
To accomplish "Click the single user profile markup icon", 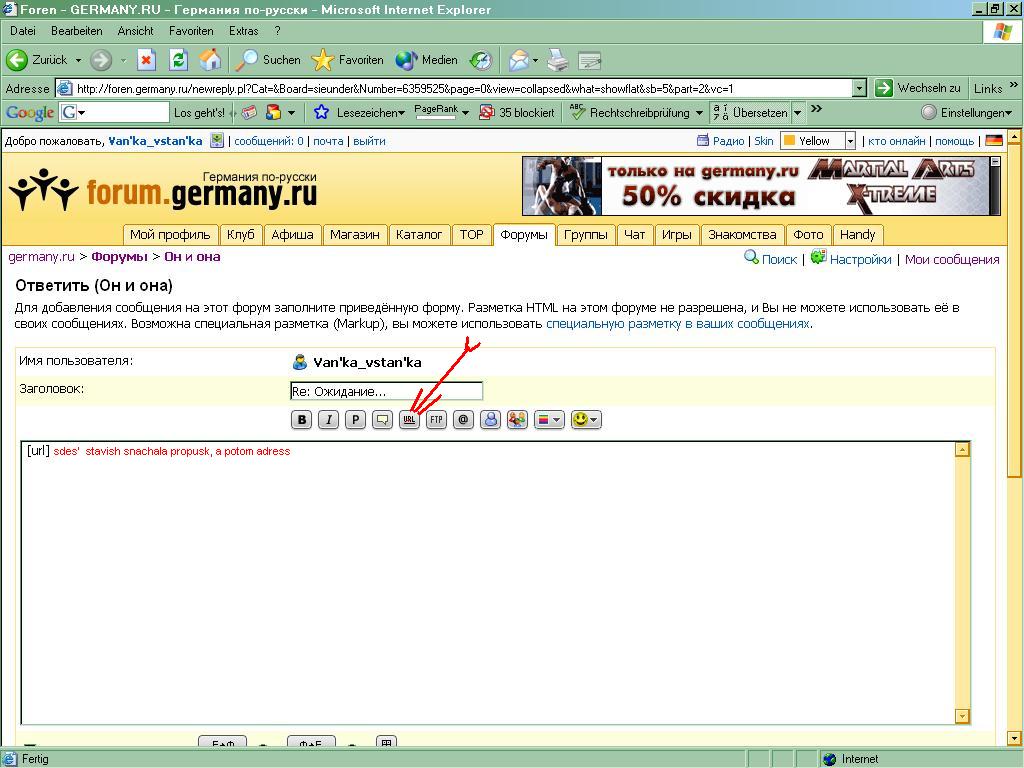I will coord(490,420).
